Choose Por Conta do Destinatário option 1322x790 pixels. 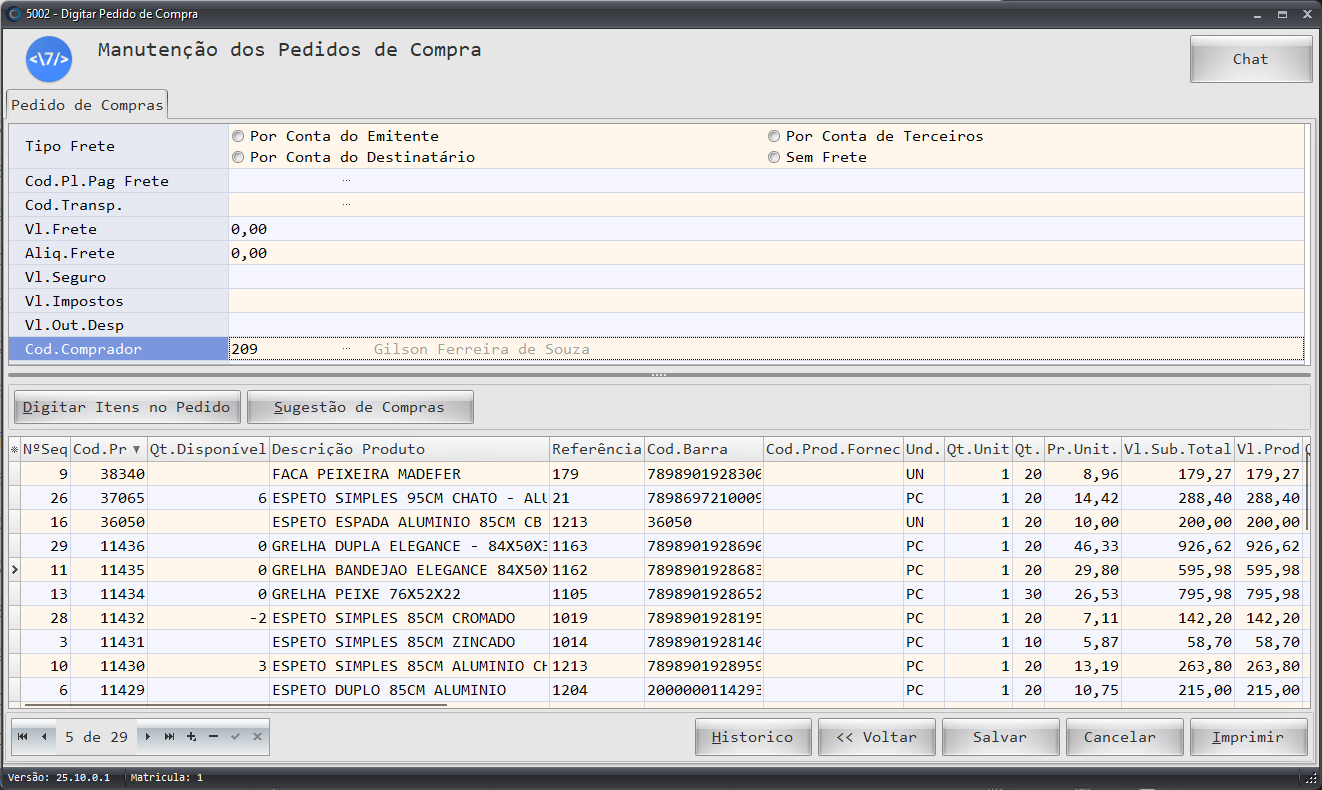[x=238, y=157]
